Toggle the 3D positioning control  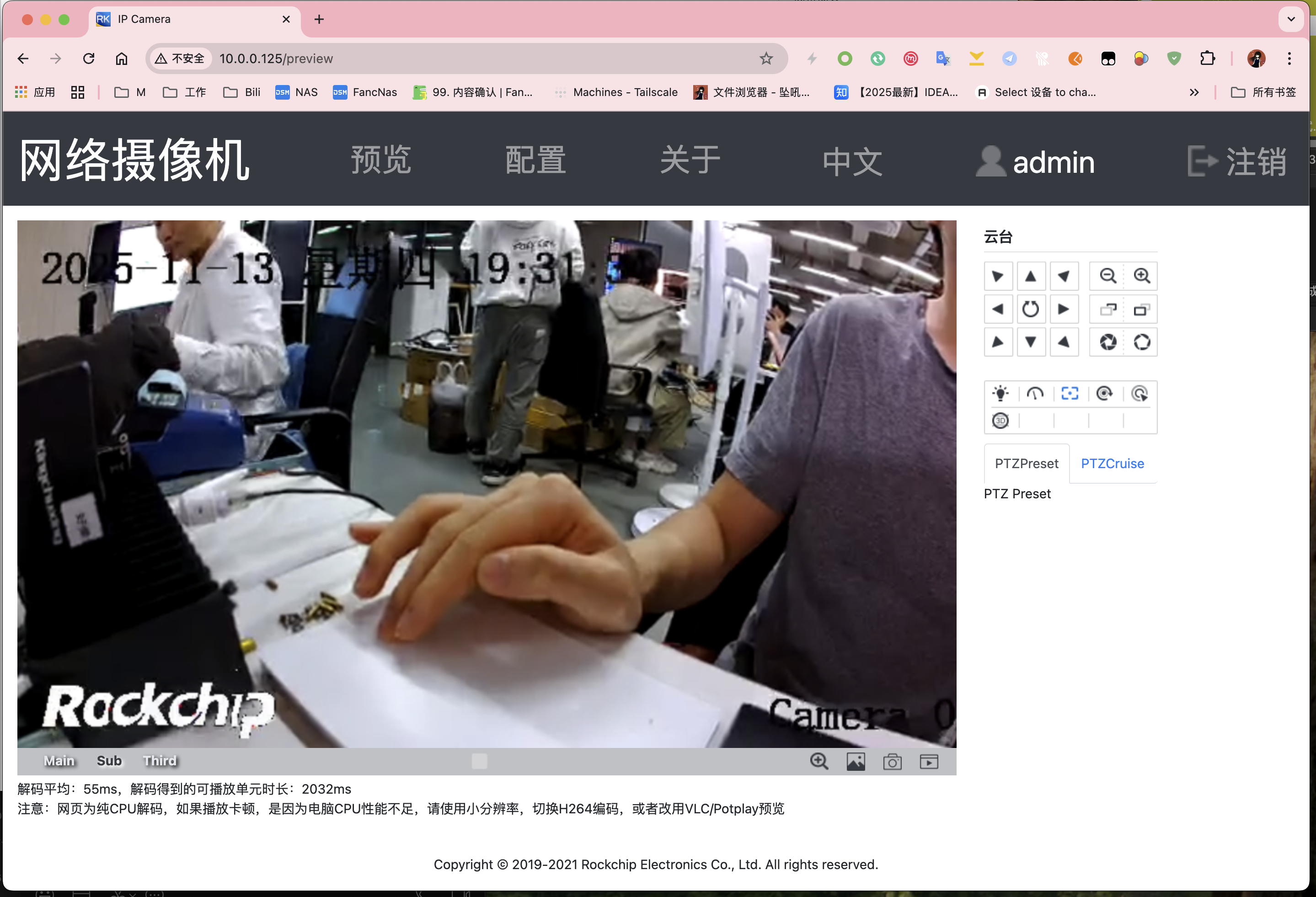click(1000, 422)
